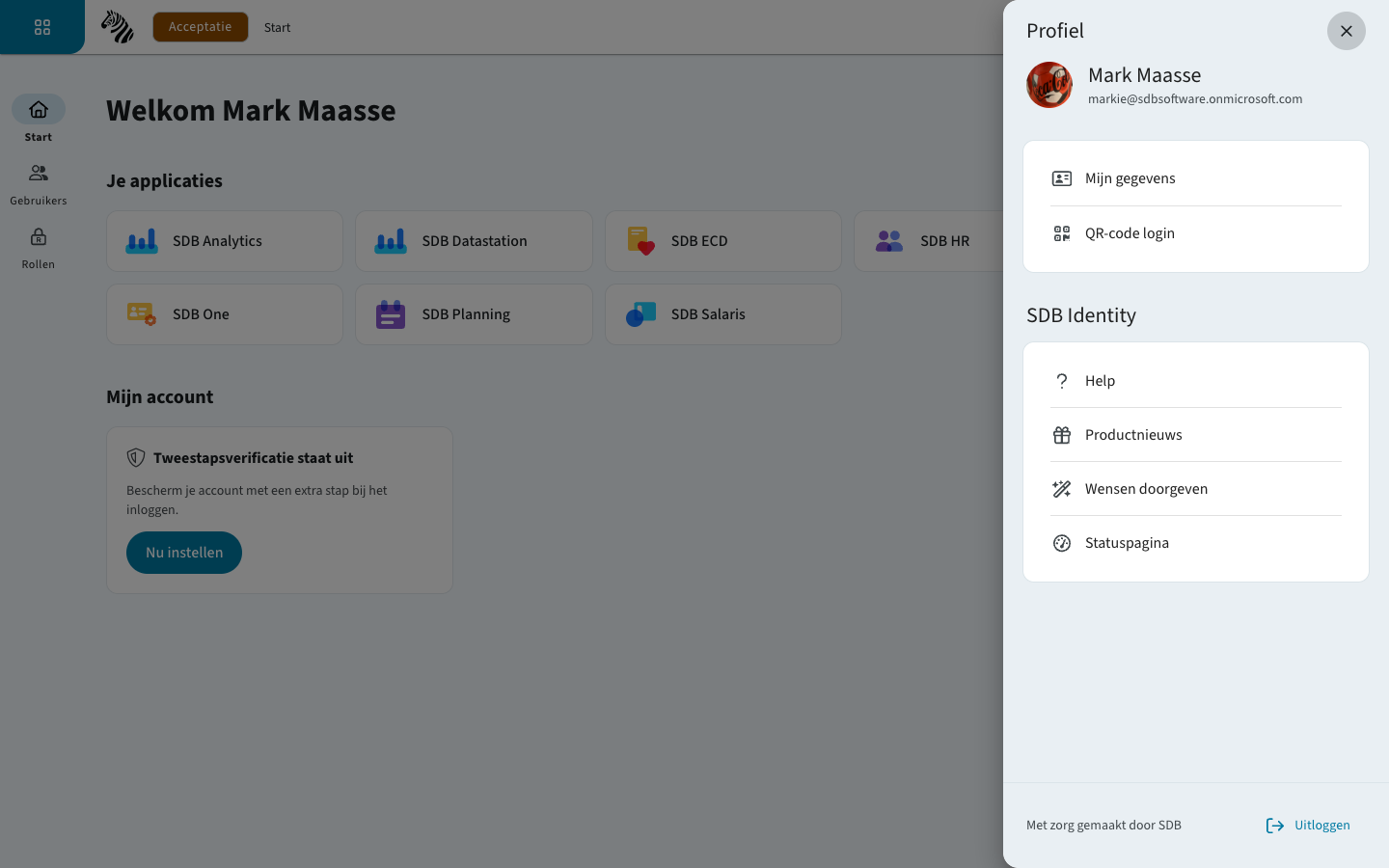Select QR-code login menu item
This screenshot has width=1389, height=868.
[1196, 233]
